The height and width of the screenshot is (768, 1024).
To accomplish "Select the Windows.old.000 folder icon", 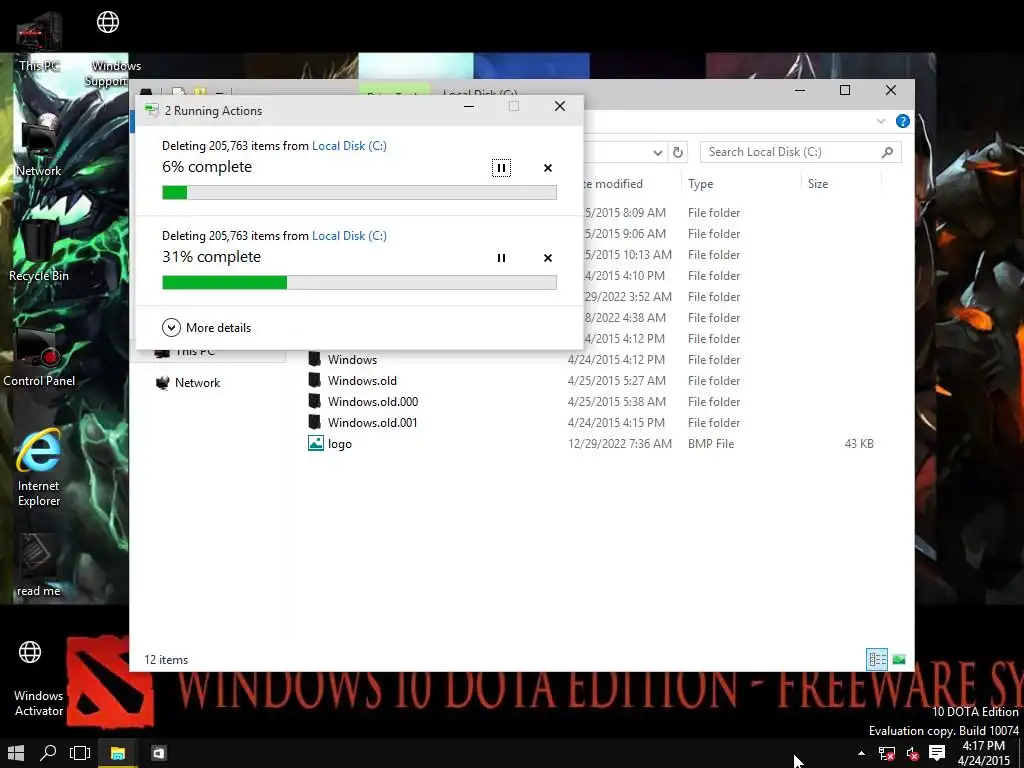I will pos(315,401).
